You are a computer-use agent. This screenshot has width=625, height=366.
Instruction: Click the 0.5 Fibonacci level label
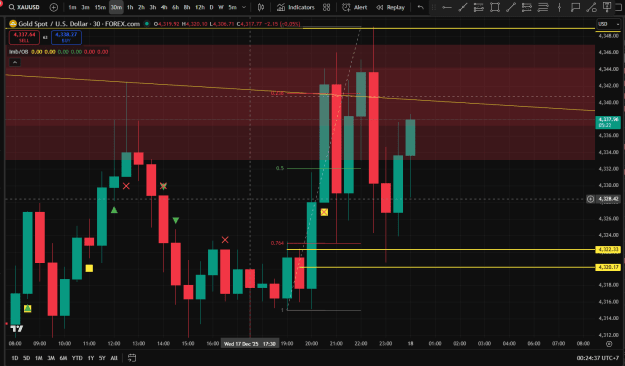(x=280, y=168)
